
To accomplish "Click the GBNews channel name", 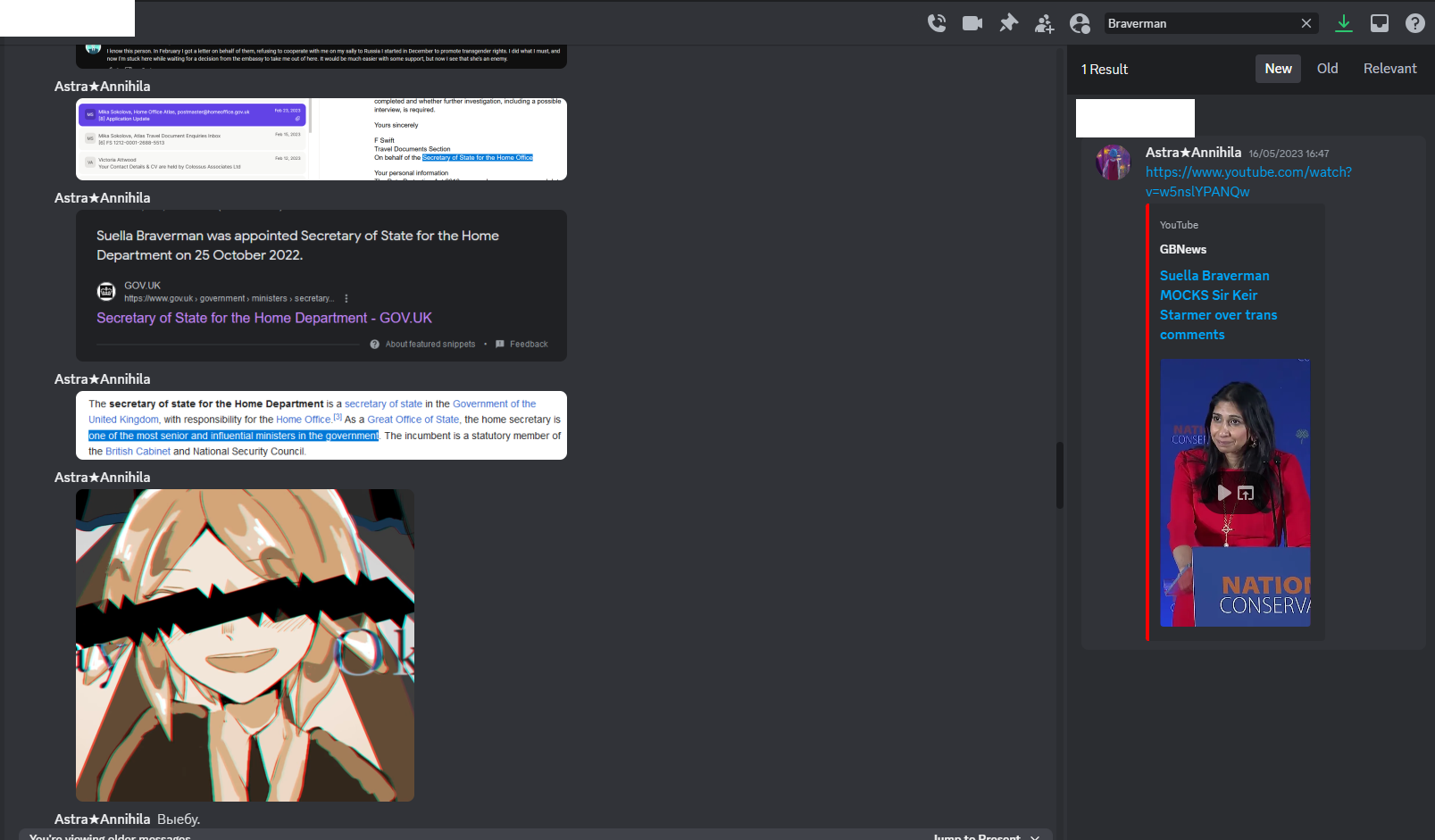I will pos(1183,249).
